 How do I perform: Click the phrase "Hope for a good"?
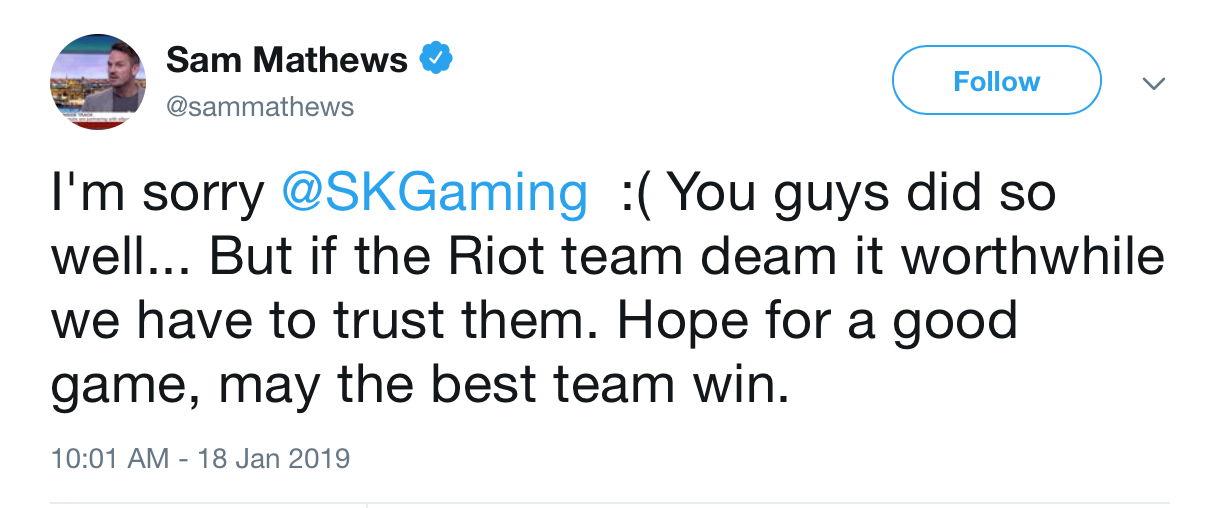tap(817, 321)
